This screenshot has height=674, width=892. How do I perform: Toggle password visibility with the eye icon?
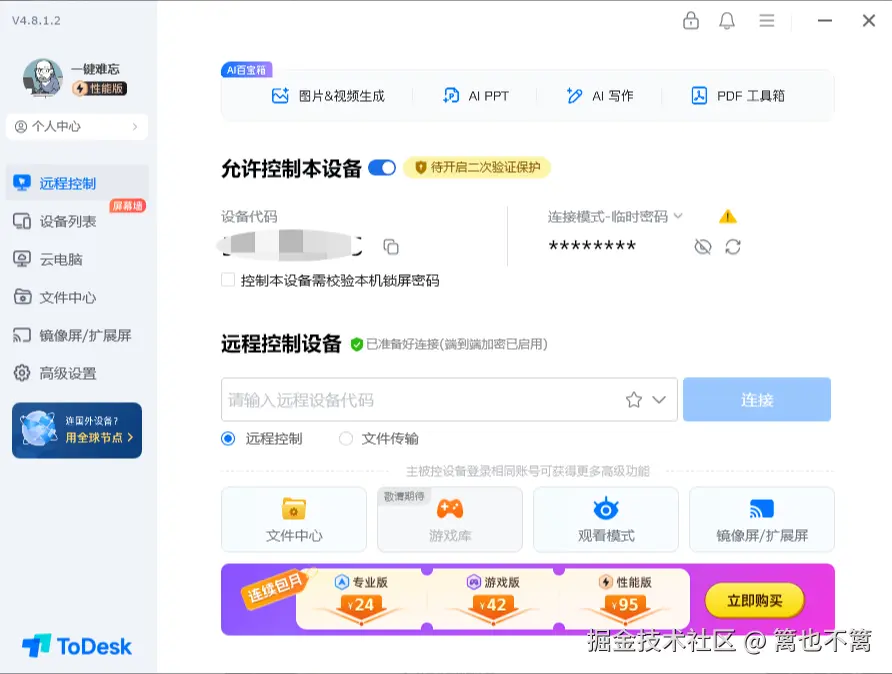703,246
